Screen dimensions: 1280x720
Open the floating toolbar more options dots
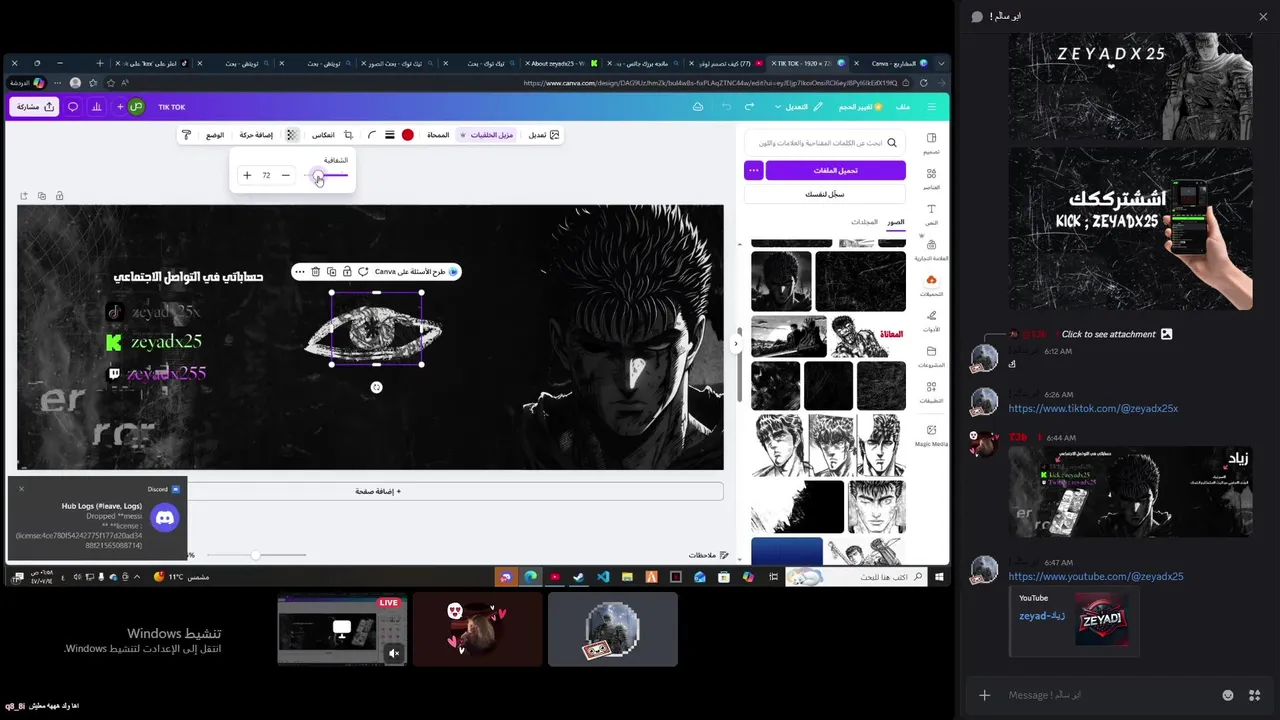299,271
